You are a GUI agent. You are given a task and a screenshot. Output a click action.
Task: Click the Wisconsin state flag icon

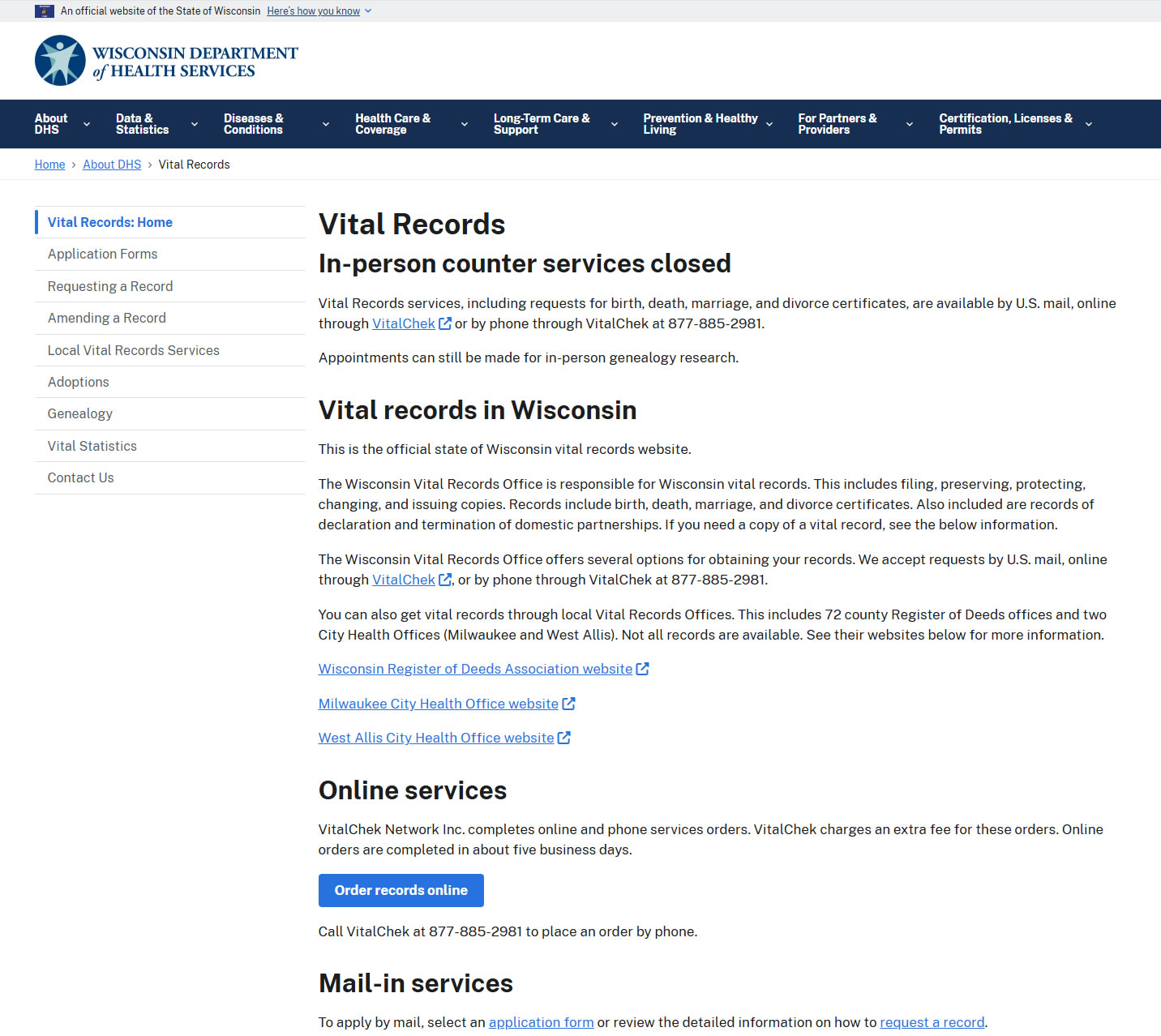click(x=45, y=11)
